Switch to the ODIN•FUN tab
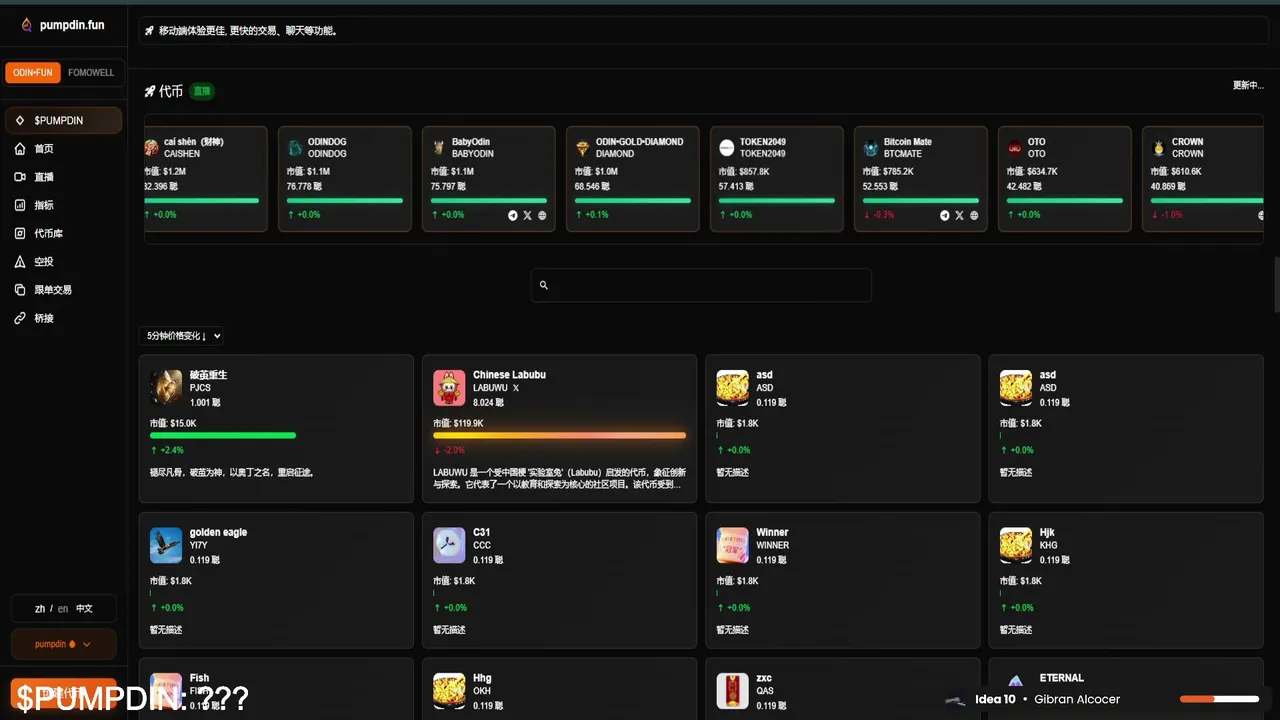 [x=33, y=73]
